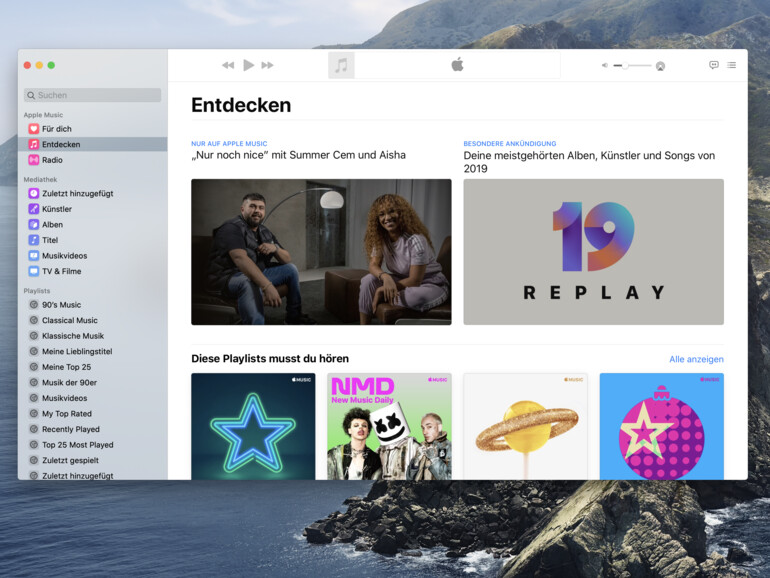The width and height of the screenshot is (770, 578).
Task: Open Musikvideos under Mediathek
Action: 93,256
